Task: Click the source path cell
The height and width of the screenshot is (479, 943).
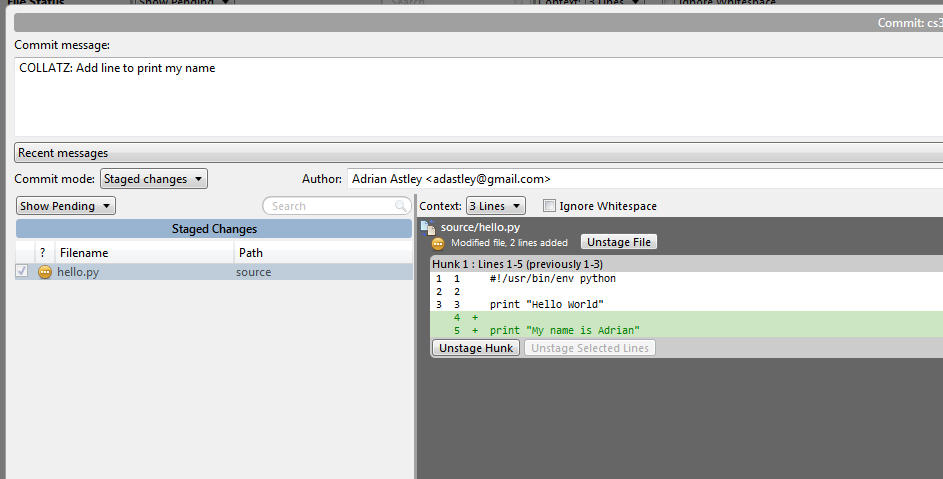Action: pyautogui.click(x=254, y=272)
